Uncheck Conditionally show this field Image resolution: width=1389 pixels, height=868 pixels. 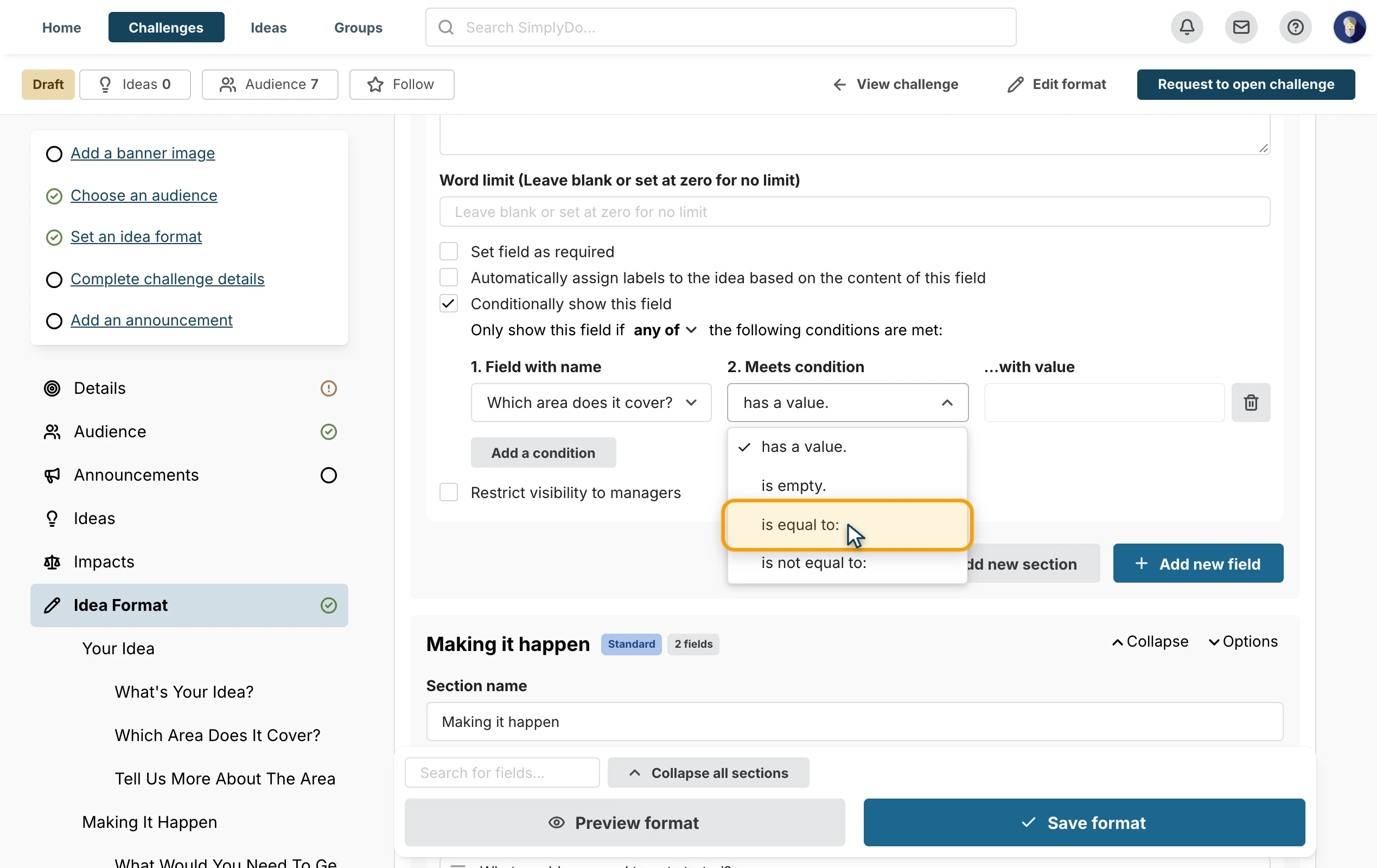(449, 303)
